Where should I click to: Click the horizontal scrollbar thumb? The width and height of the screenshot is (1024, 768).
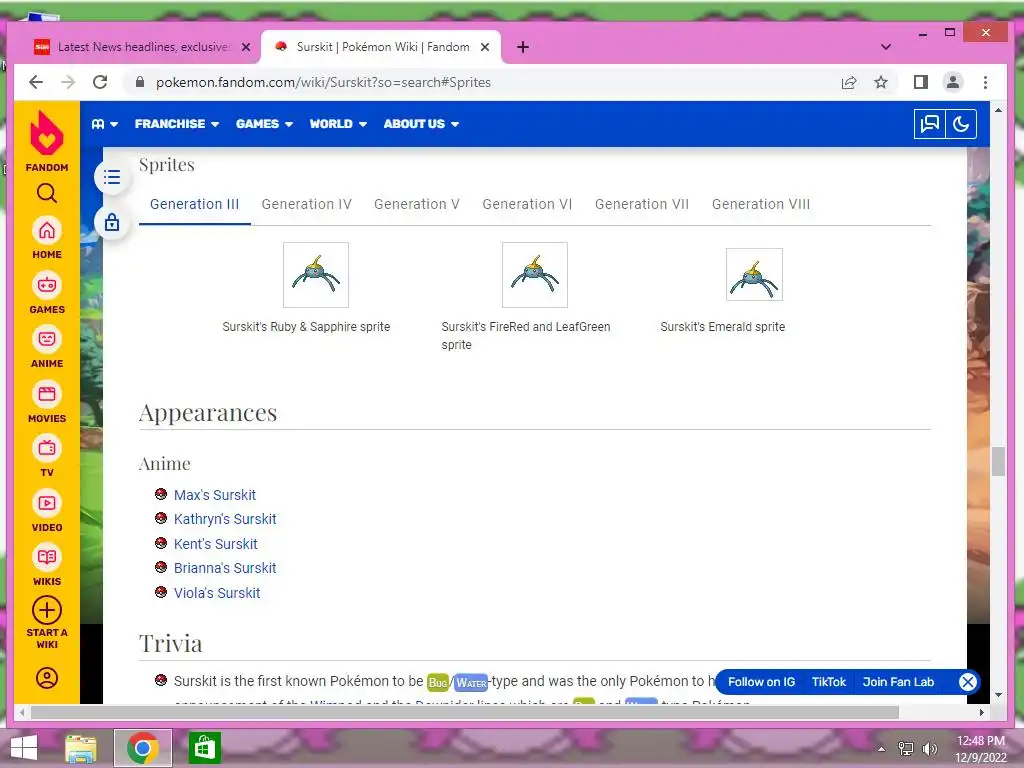[x=464, y=712]
